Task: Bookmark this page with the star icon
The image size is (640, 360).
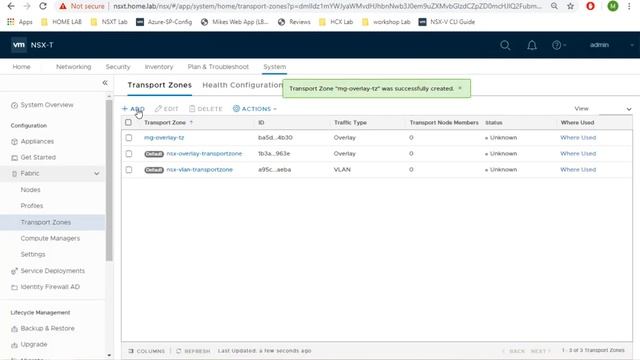Action: 570,6
